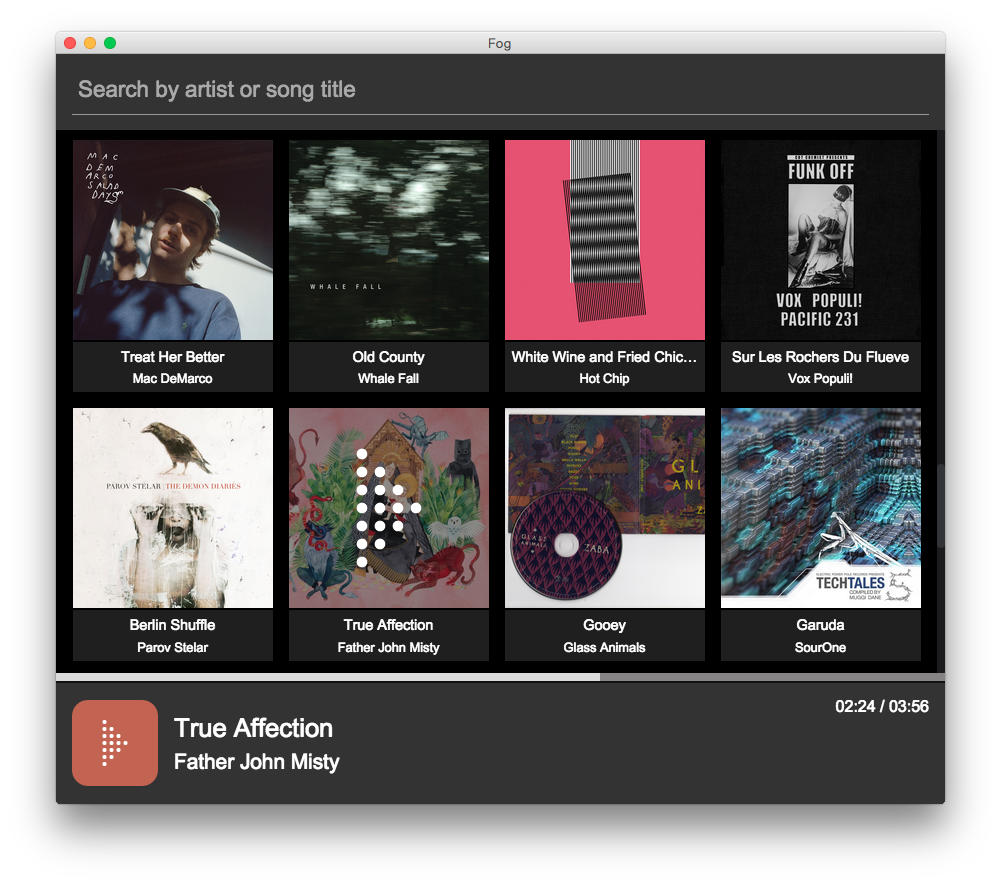Click the artist name 'Glass Animals'
The width and height of the screenshot is (1001, 884).
click(605, 647)
